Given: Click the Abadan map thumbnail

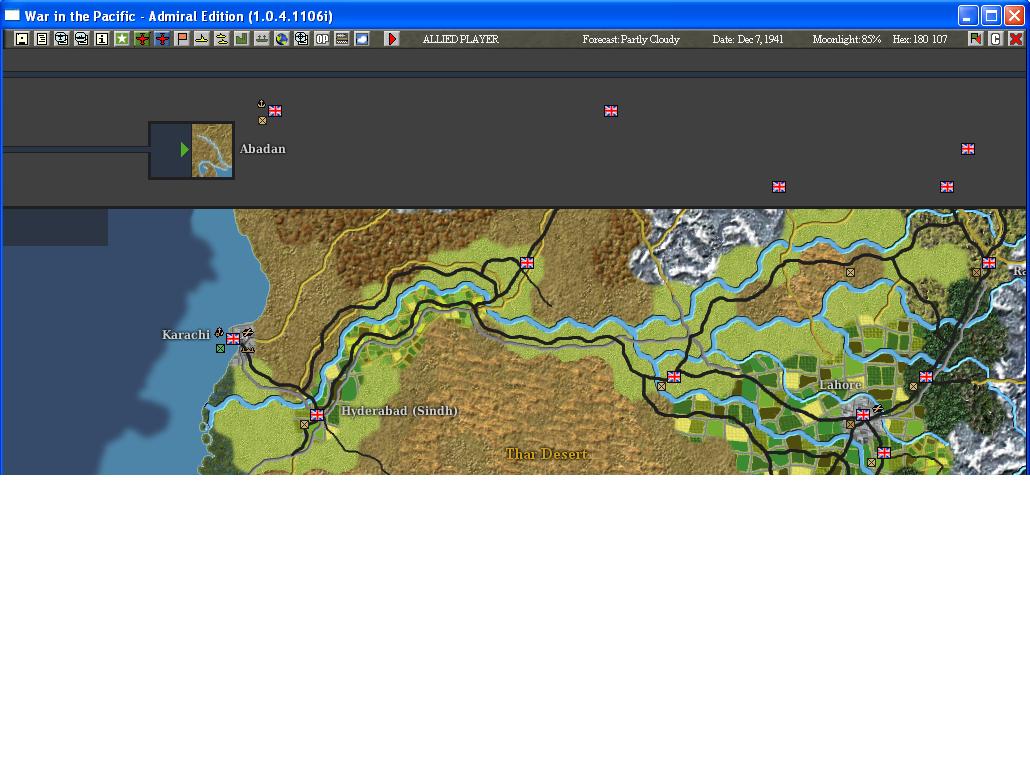Looking at the screenshot, I should tap(212, 150).
